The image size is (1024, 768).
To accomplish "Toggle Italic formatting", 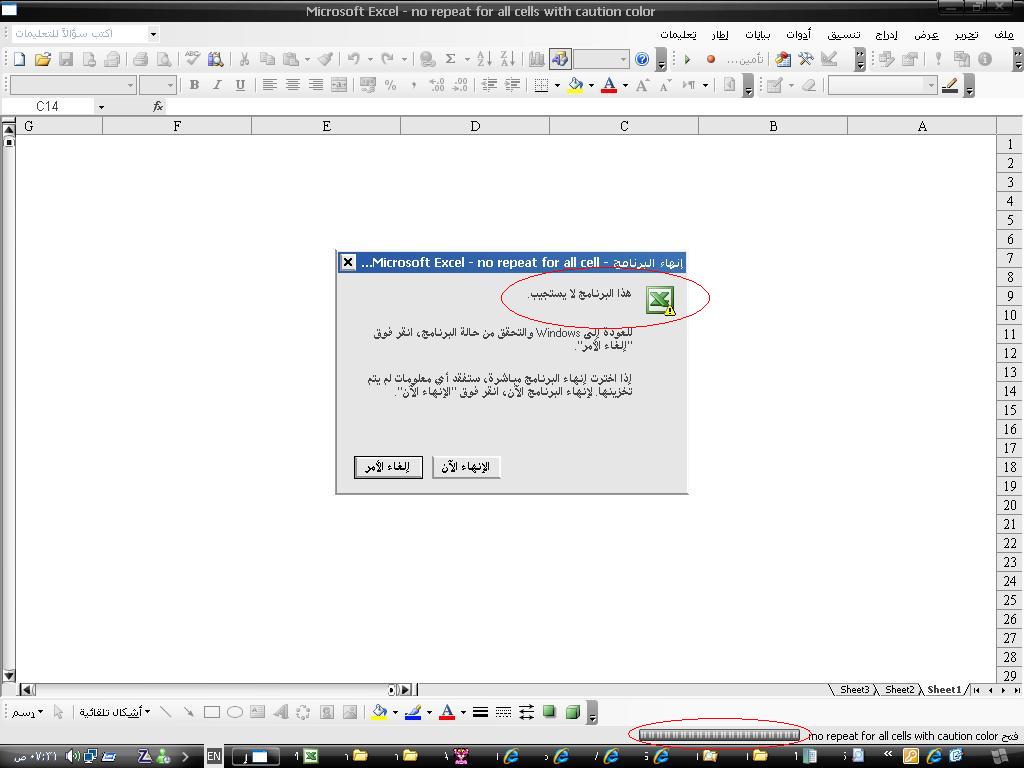I will click(x=217, y=85).
